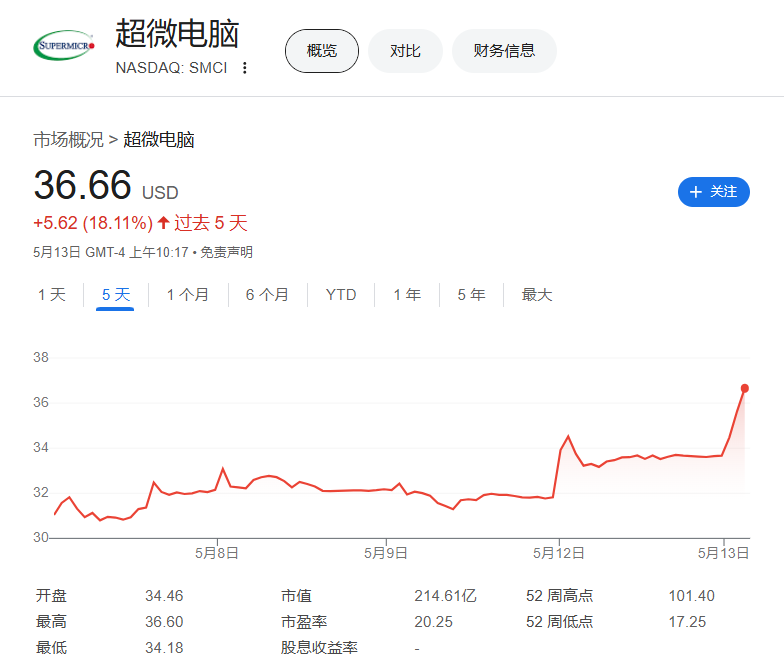This screenshot has width=784, height=668.
Task: Follow the stock with 关注 button
Action: point(714,192)
